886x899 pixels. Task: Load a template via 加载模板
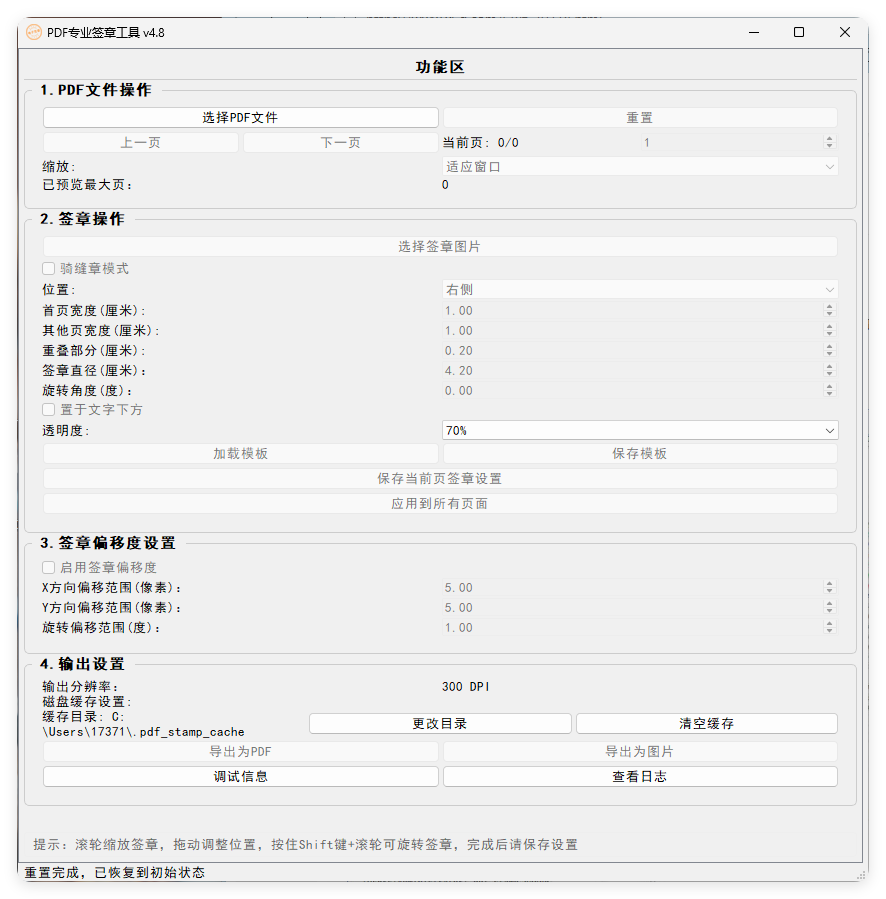[240, 453]
